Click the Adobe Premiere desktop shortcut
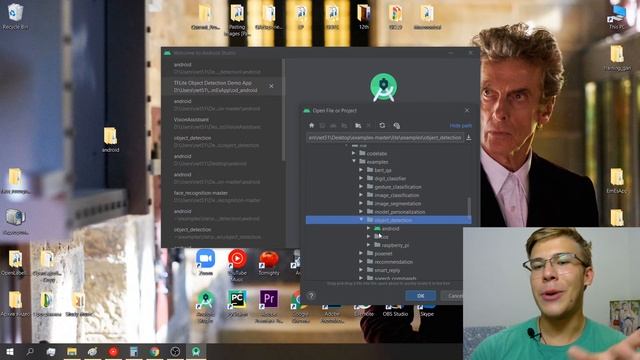640x360 pixels. coord(269,306)
